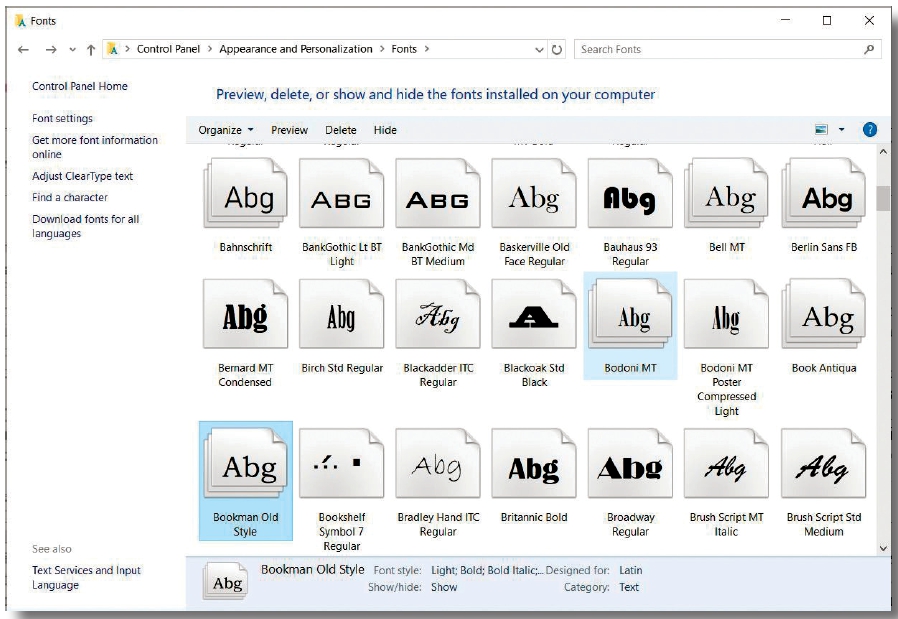Click the vertical scrollbar thumb
Image resolution: width=898 pixels, height=619 pixels.
coord(883,198)
